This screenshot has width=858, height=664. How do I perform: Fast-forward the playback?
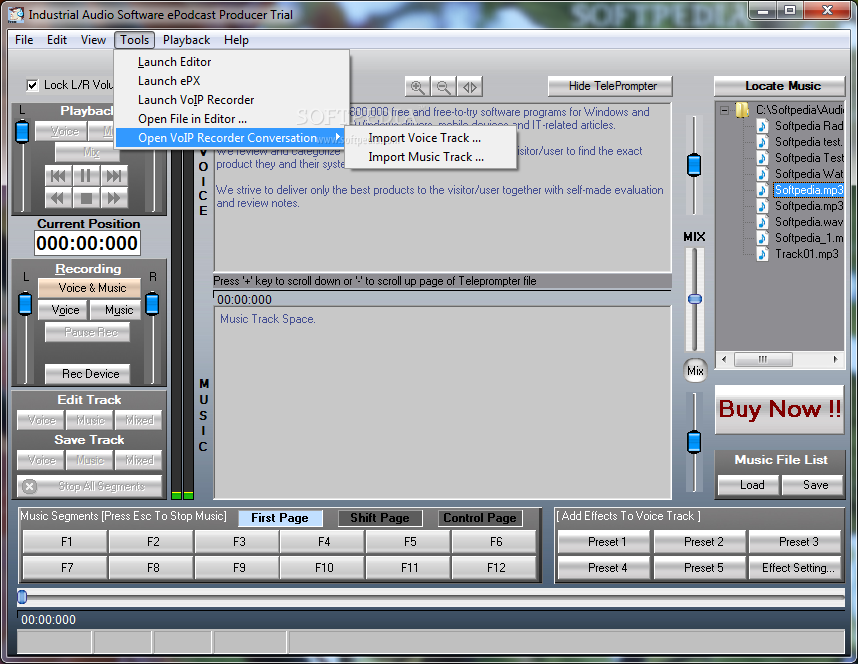click(x=114, y=198)
